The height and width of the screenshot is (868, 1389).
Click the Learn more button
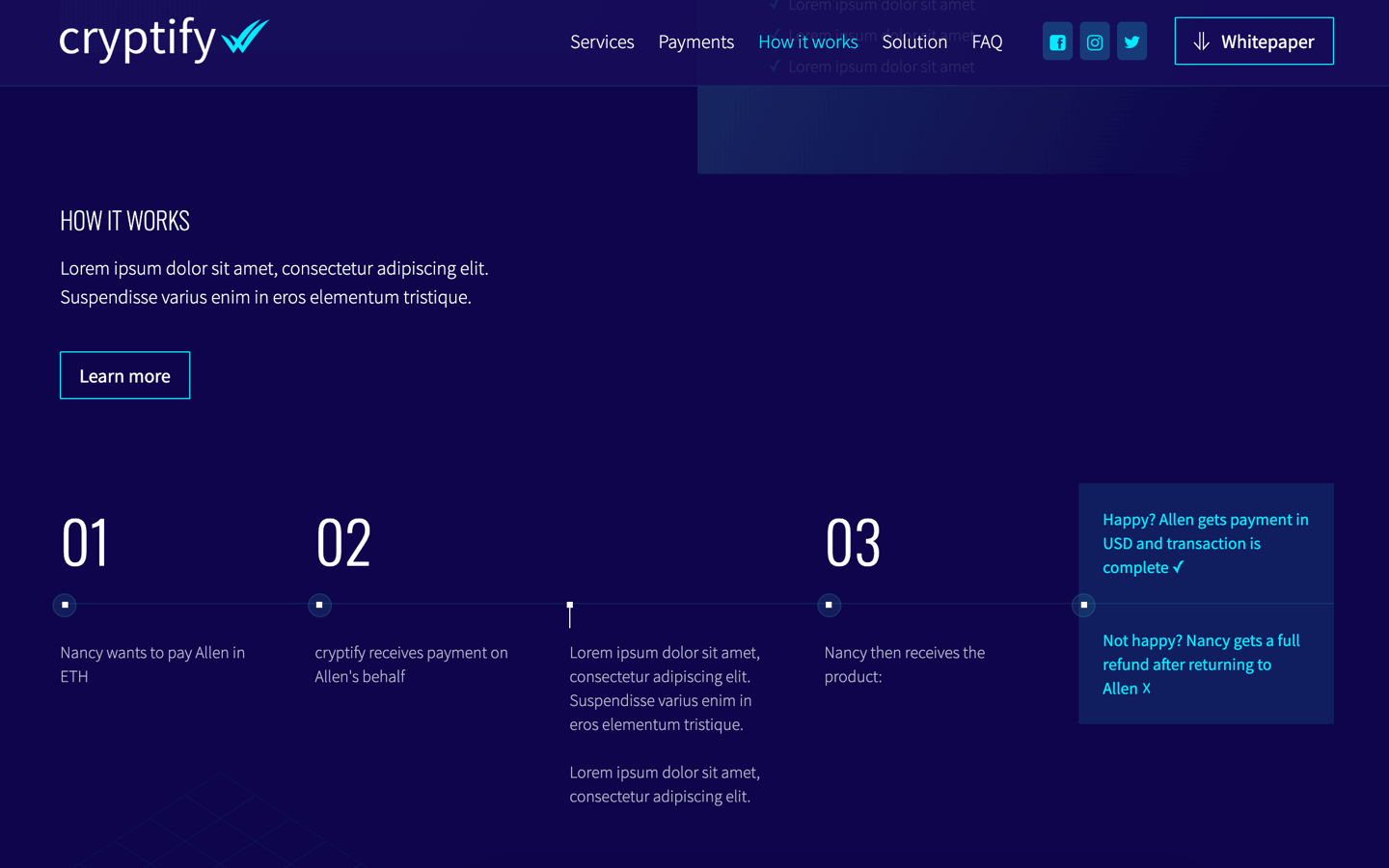click(x=124, y=375)
